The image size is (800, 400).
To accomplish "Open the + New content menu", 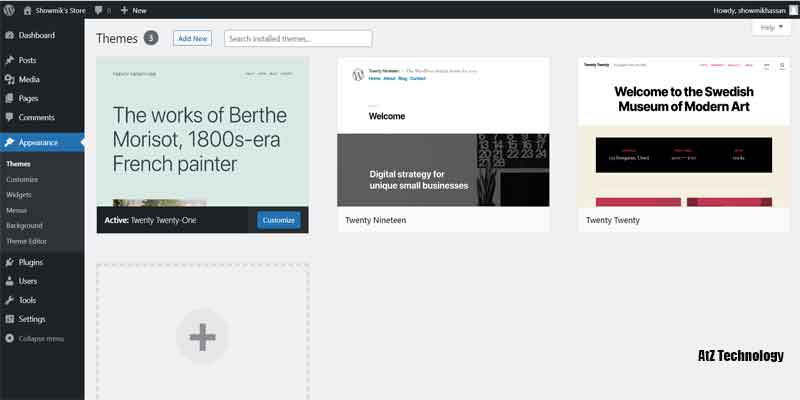I will point(133,9).
